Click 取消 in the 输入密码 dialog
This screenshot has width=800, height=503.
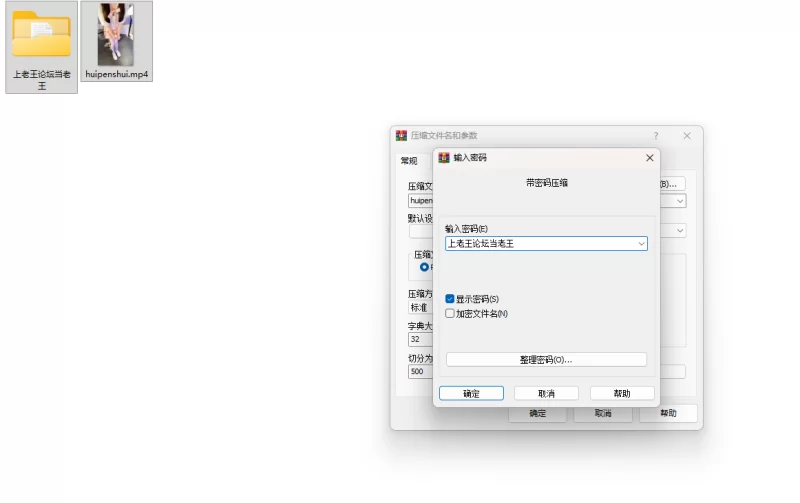coord(546,393)
